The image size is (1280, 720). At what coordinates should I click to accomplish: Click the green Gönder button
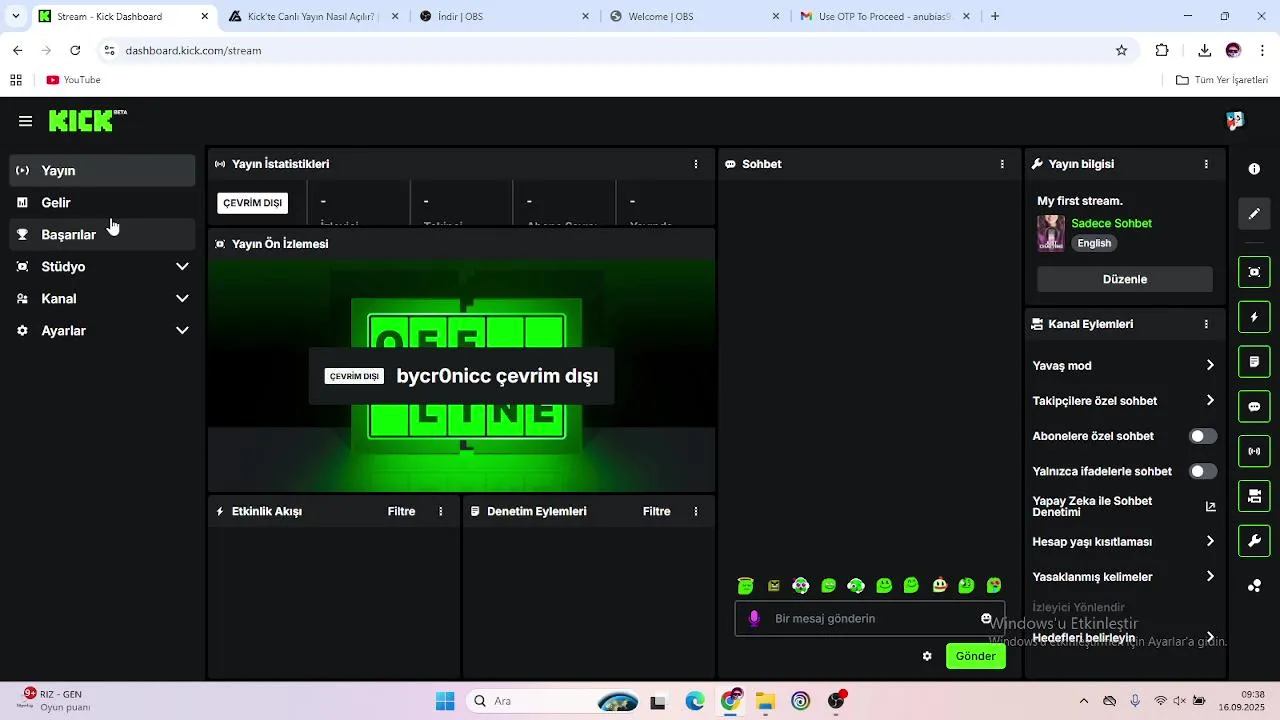975,656
